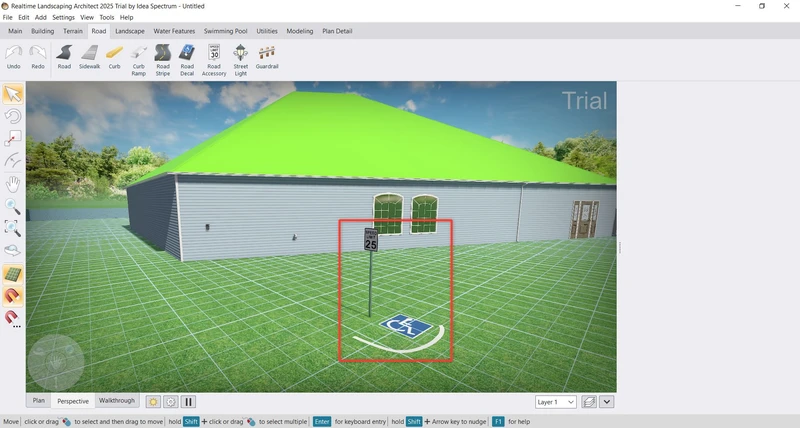The width and height of the screenshot is (800, 428).
Task: Expand the arrow next to layers button
Action: pyautogui.click(x=607, y=402)
